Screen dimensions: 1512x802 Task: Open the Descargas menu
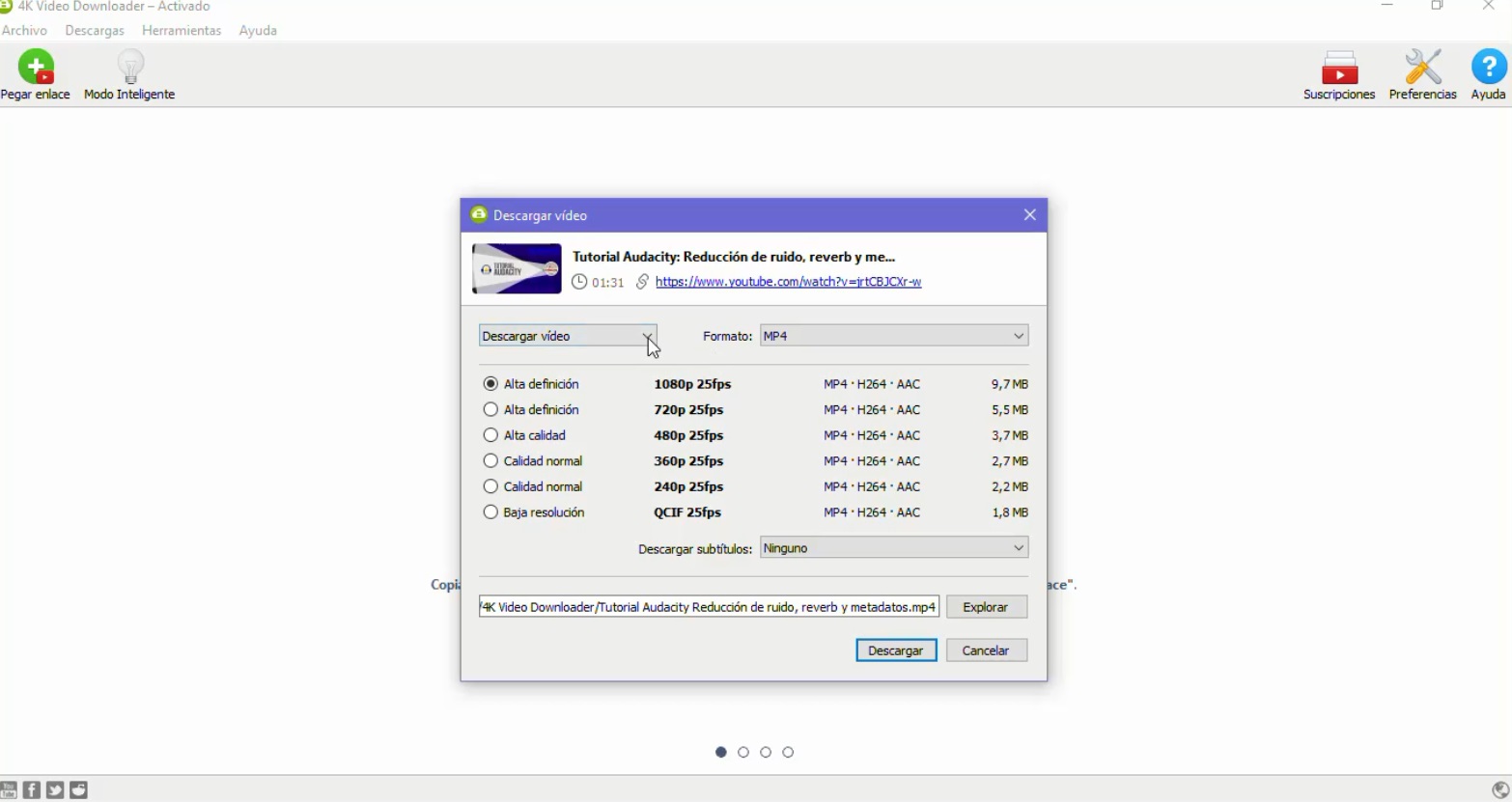(95, 31)
